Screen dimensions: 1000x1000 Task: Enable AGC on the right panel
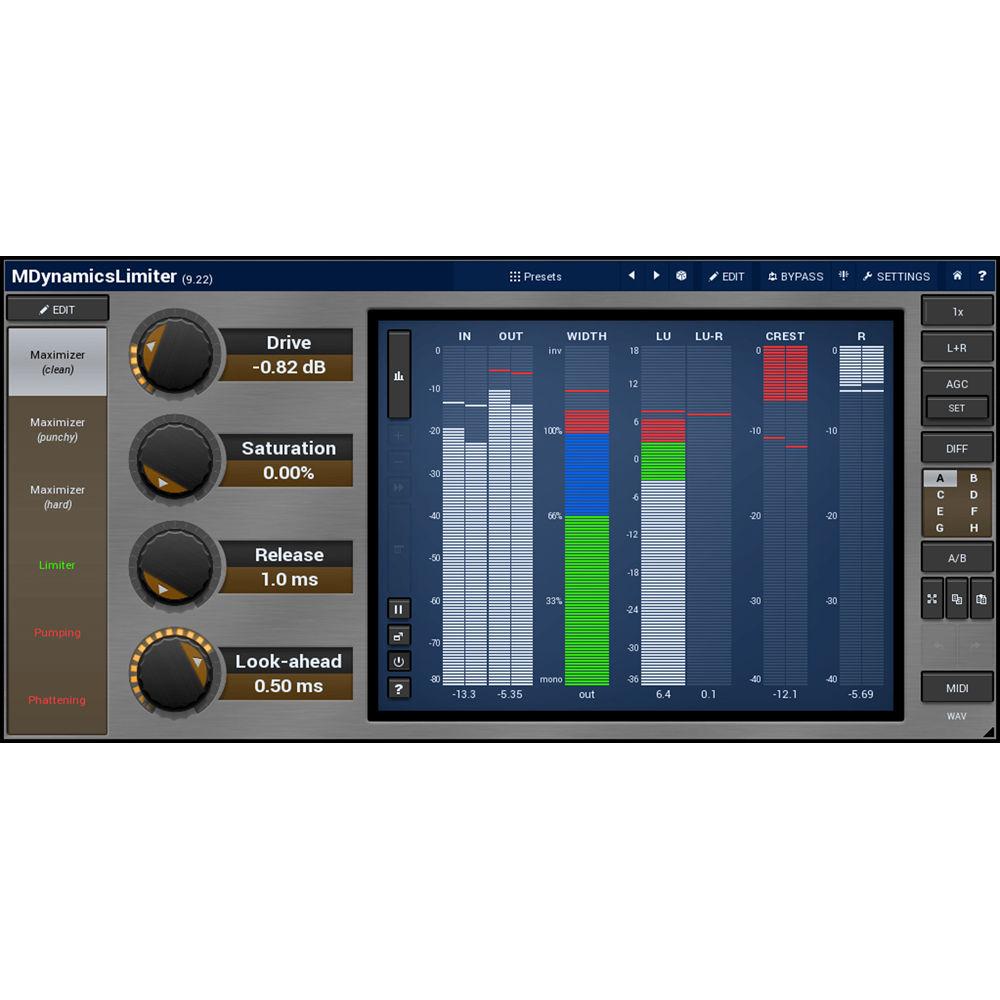point(956,384)
